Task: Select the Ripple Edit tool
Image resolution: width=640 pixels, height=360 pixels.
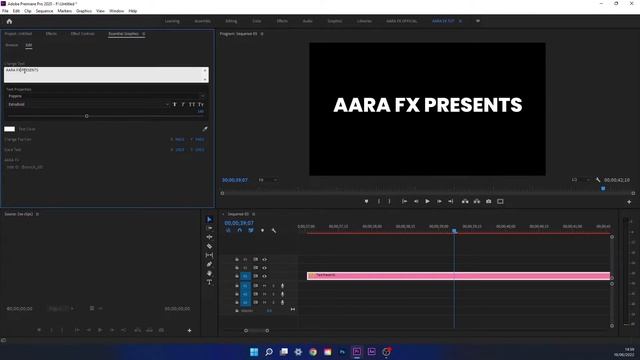Action: [x=209, y=237]
